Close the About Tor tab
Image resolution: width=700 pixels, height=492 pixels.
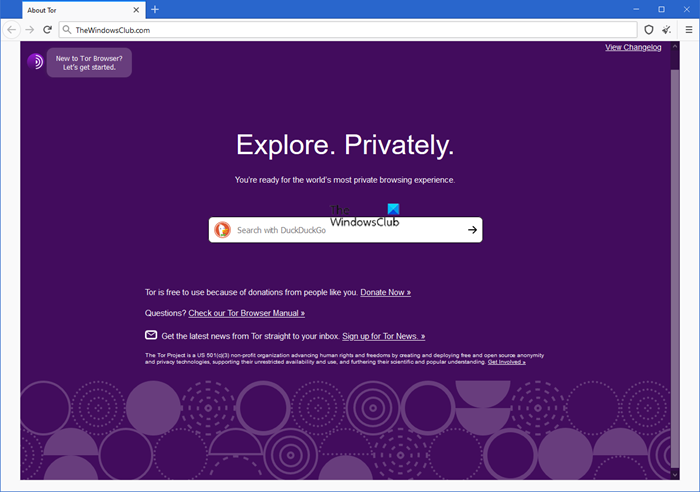(x=136, y=10)
